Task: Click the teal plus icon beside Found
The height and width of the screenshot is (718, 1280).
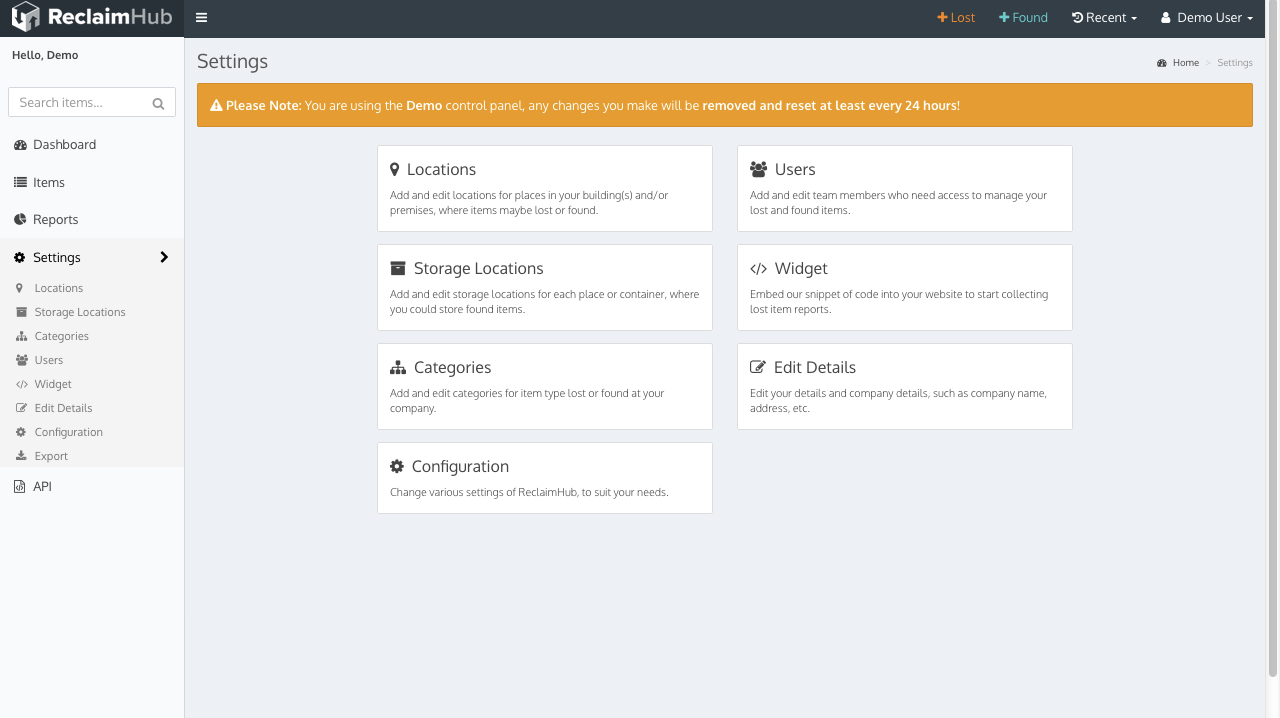Action: (x=1004, y=17)
